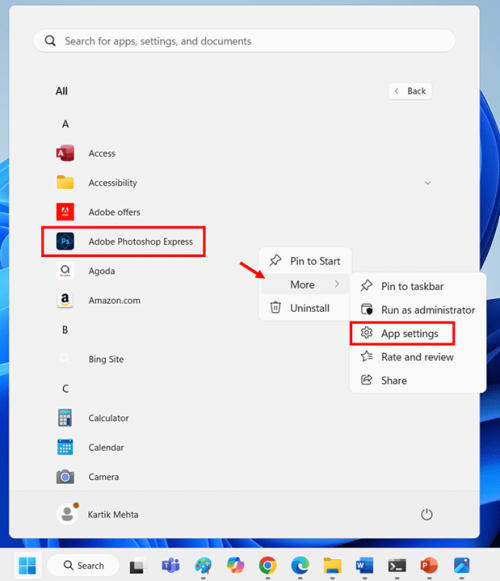
Task: Launch Calculator from its icon
Action: click(65, 418)
